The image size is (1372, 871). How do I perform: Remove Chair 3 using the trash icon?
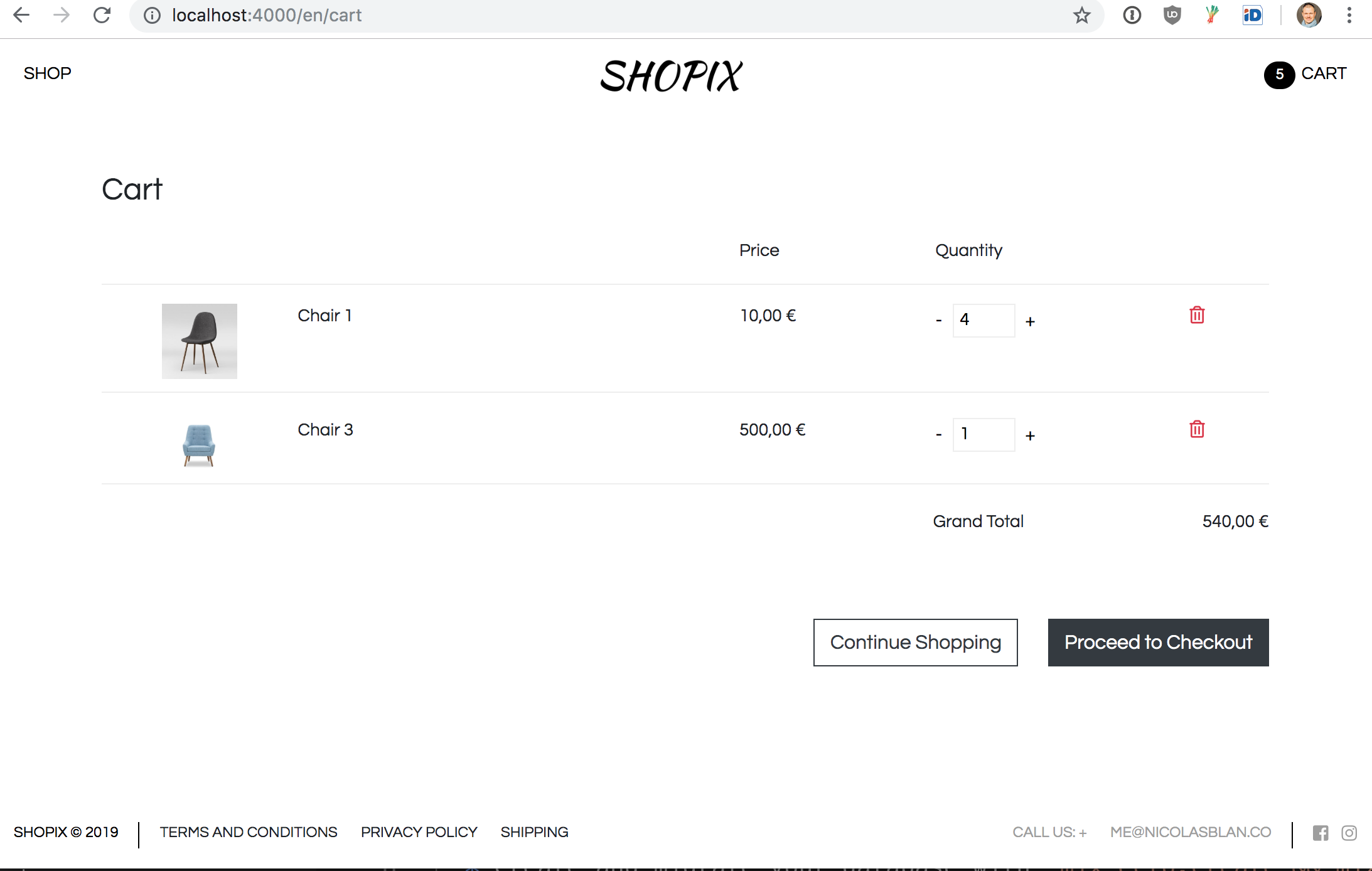pyautogui.click(x=1197, y=429)
